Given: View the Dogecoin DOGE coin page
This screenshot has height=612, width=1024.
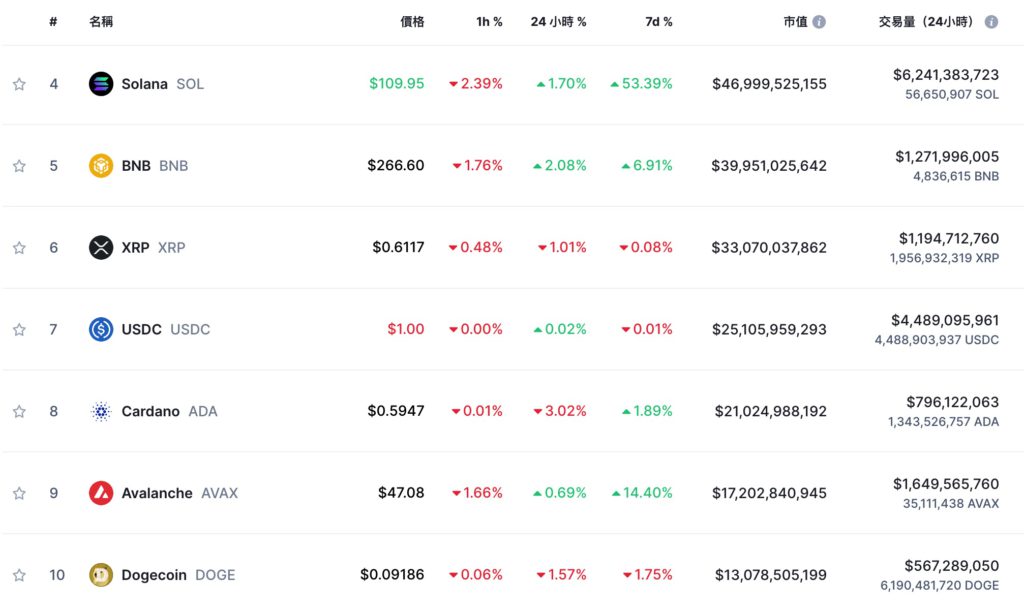Looking at the screenshot, I should pyautogui.click(x=178, y=575).
